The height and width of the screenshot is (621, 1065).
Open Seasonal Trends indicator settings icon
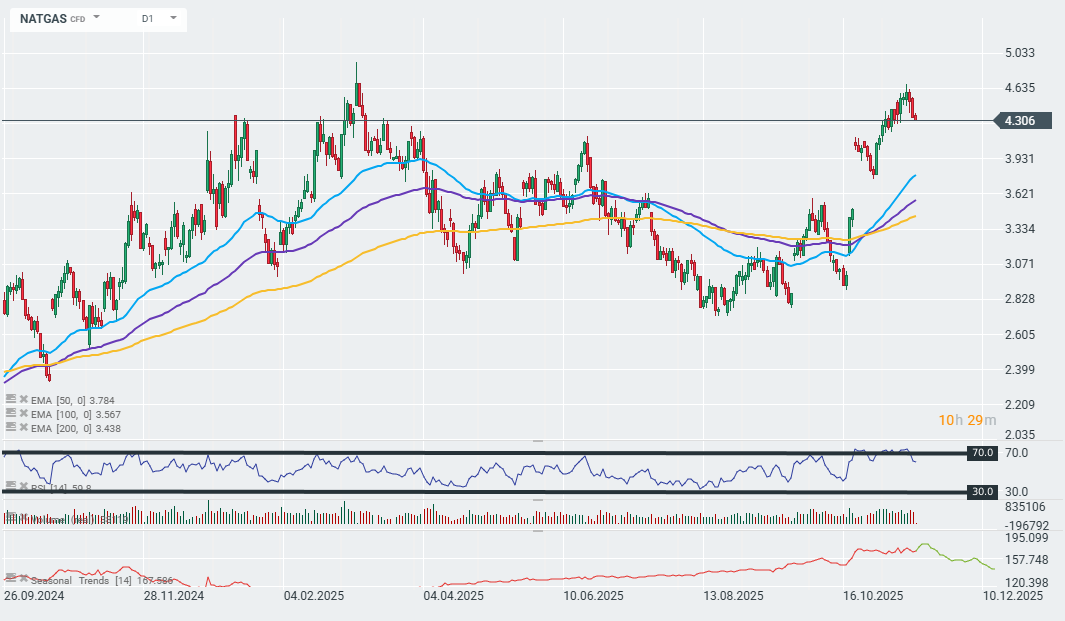click(10, 578)
